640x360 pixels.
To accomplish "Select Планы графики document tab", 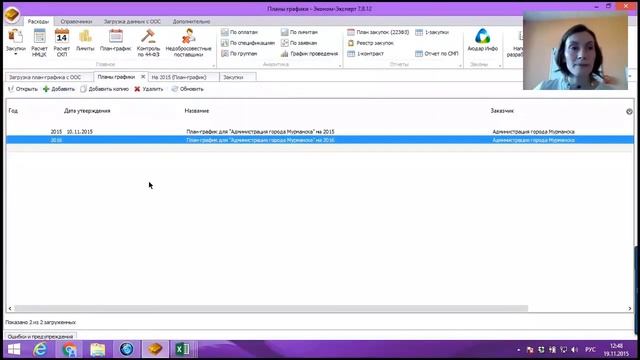I will [x=116, y=77].
